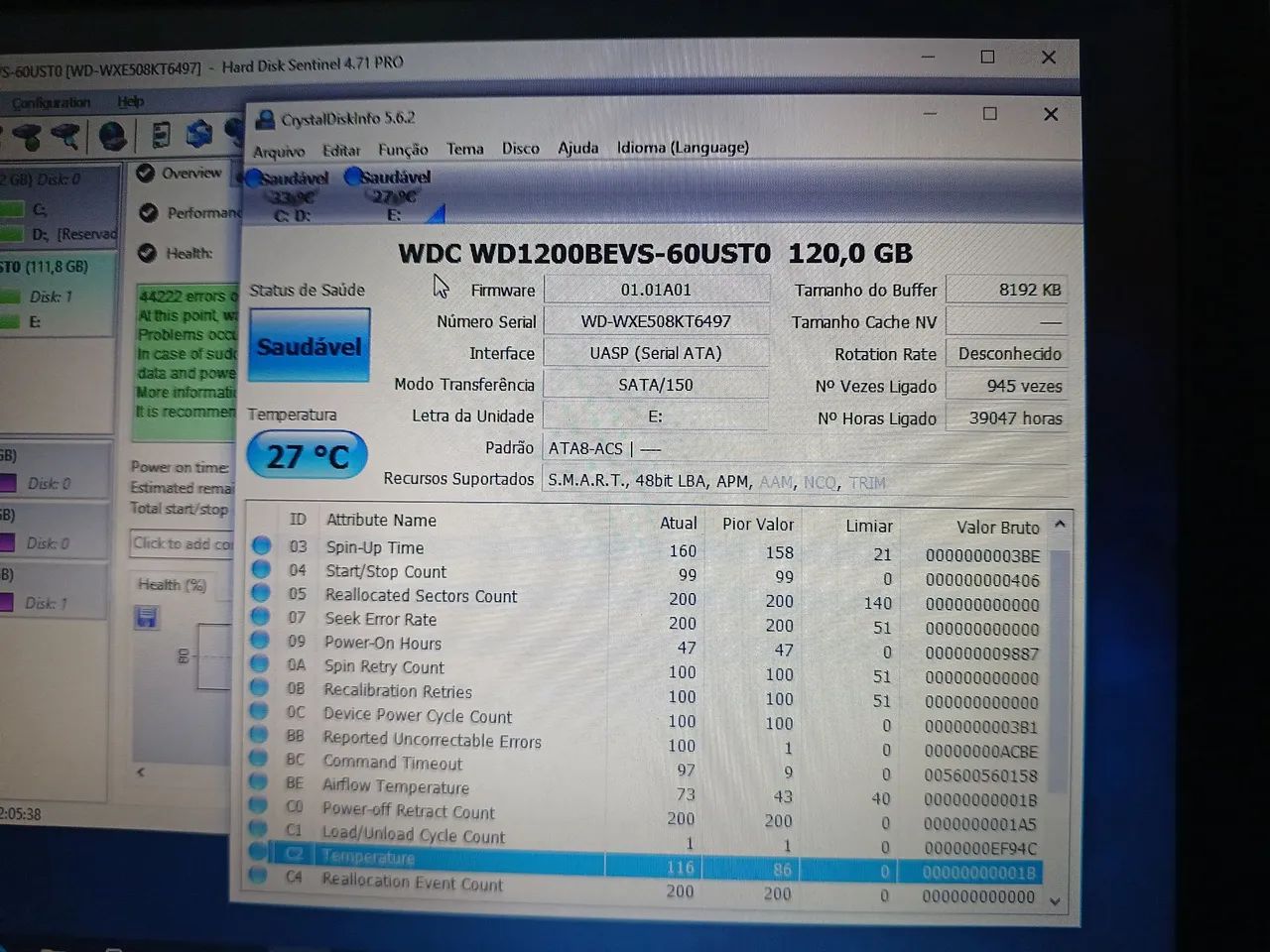This screenshot has width=1270, height=952.
Task: Click the serial number WD-WXE508KT6497 field
Action: [x=656, y=321]
